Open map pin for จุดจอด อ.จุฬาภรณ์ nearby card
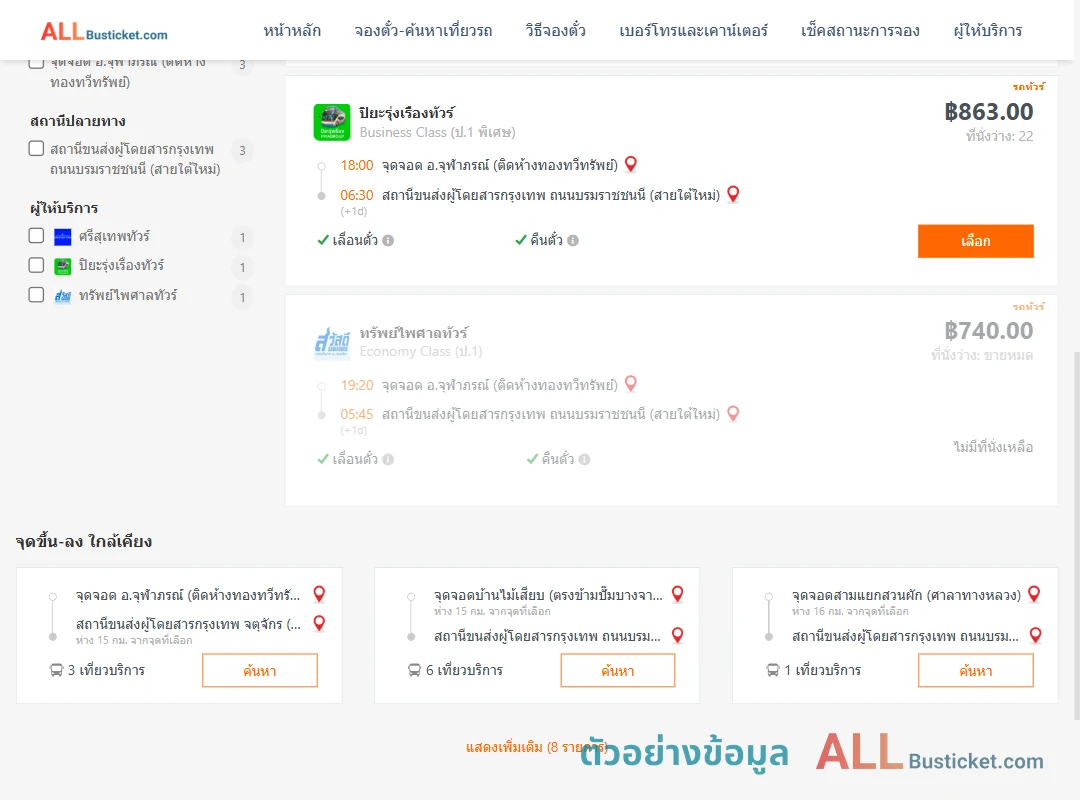This screenshot has width=1080, height=800. (319, 594)
